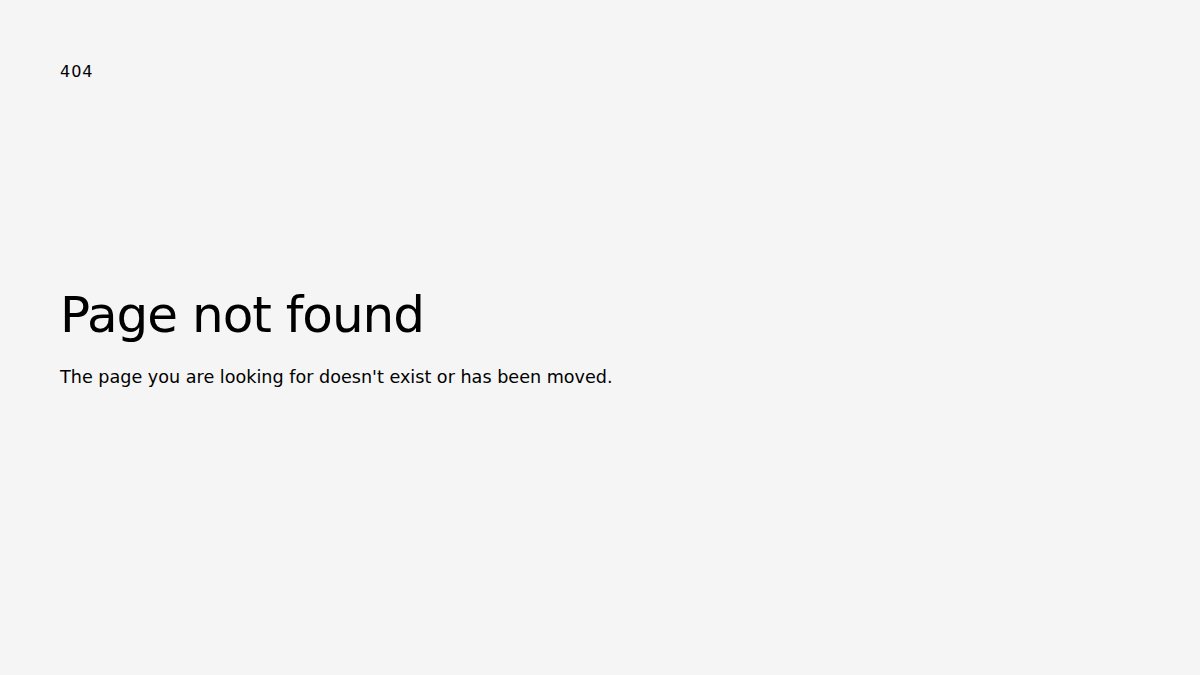Click the Page not found heading
Viewport: 1200px width, 675px height.
click(x=242, y=315)
